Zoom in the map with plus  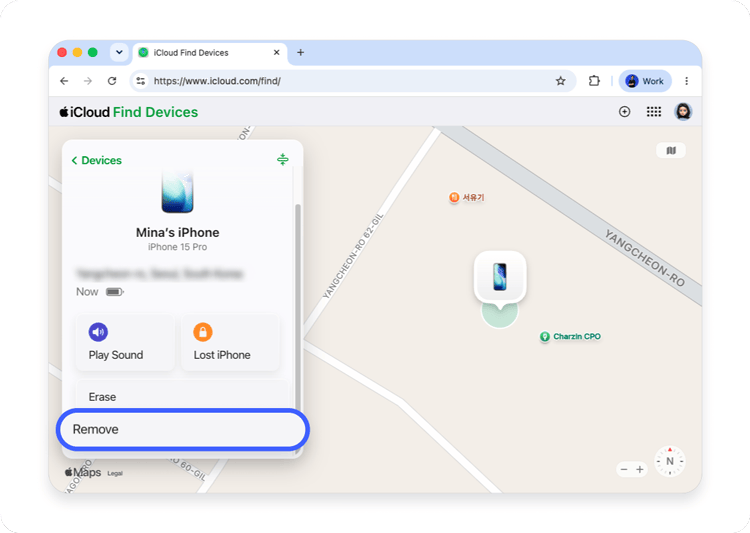coord(640,469)
